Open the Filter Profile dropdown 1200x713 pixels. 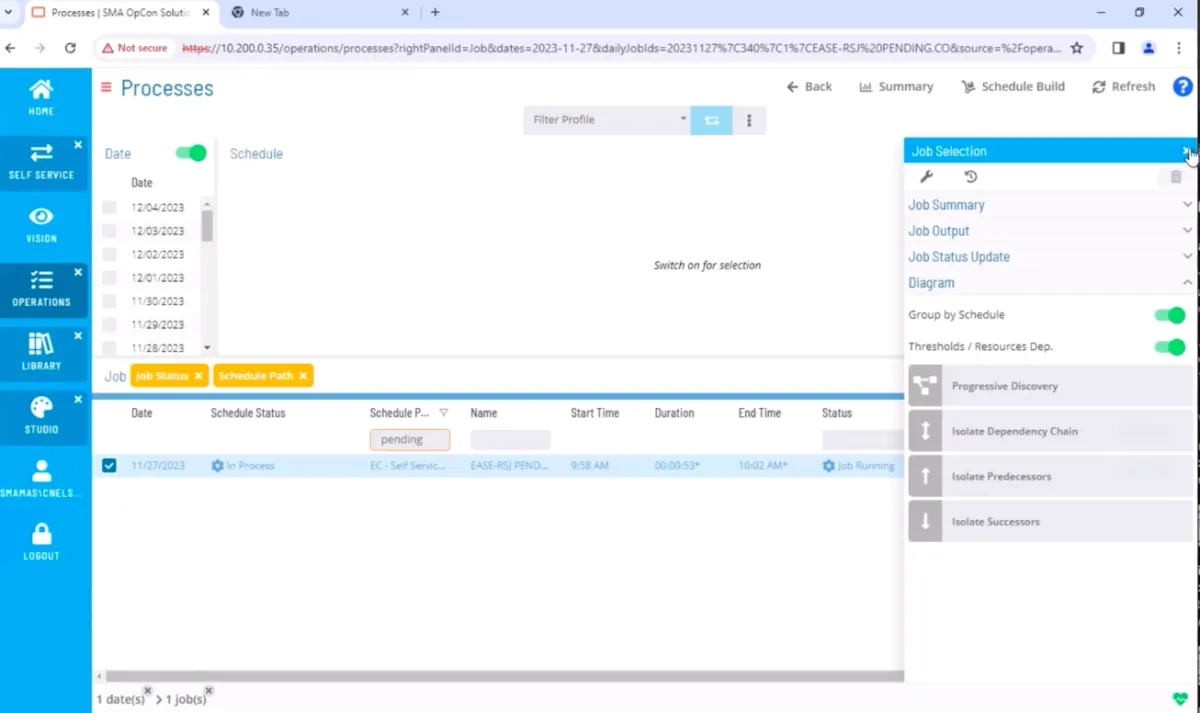pyautogui.click(x=607, y=120)
